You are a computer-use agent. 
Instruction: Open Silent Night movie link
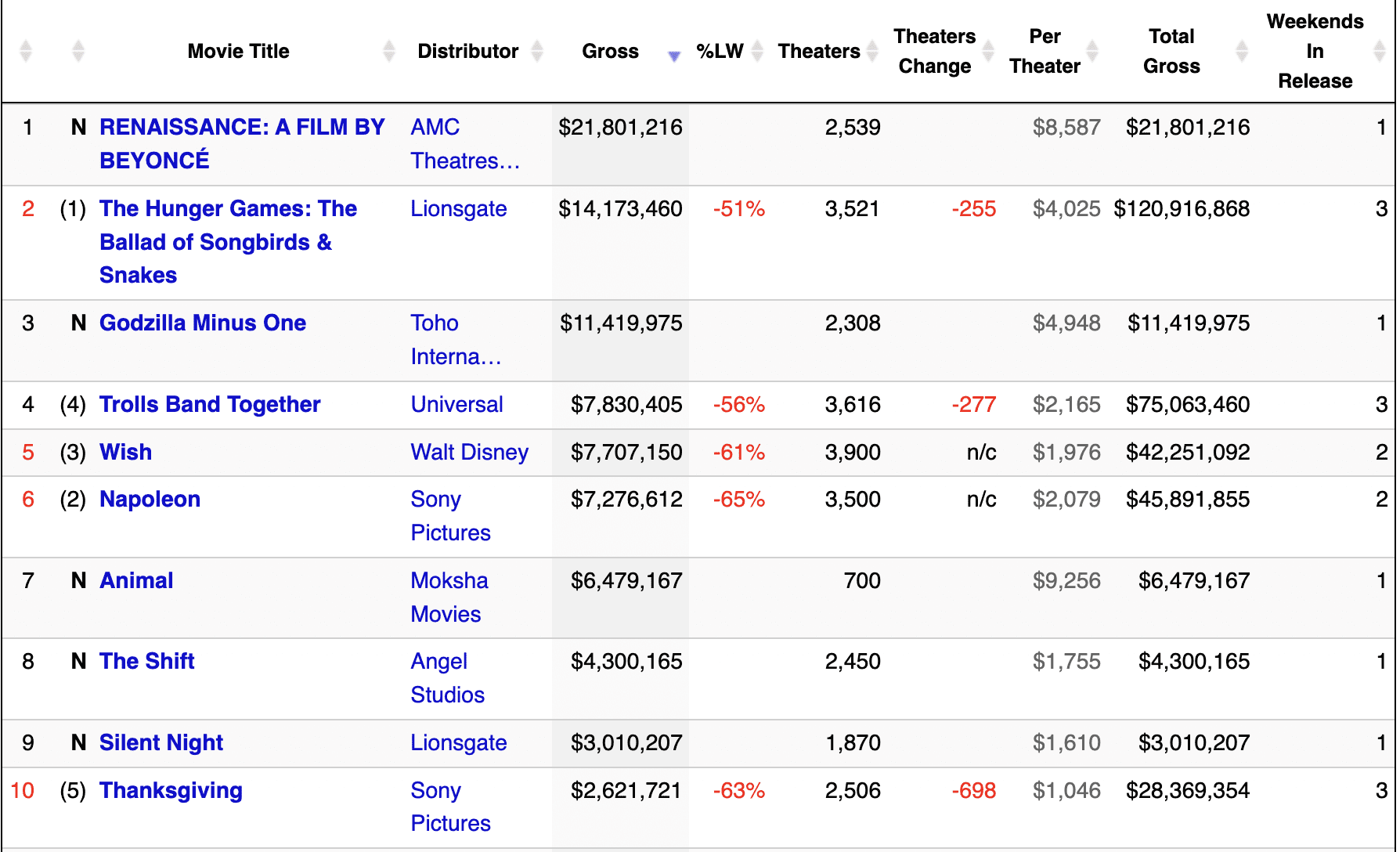161,742
